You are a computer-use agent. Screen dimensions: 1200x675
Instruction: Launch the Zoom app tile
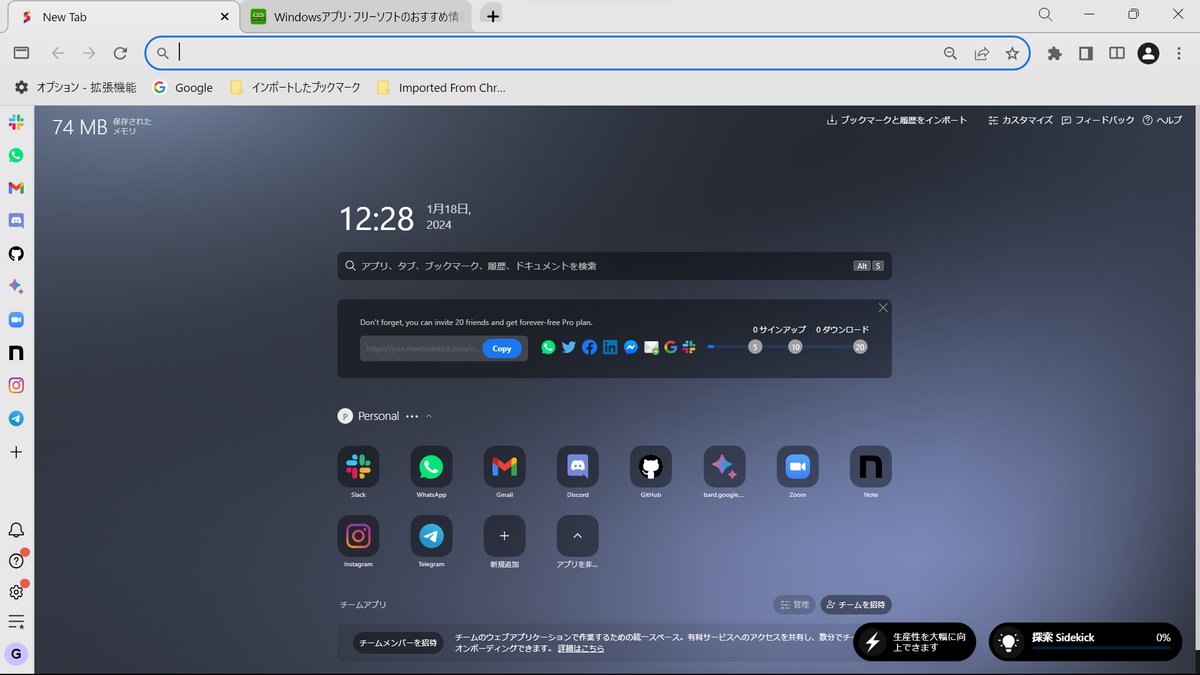[x=797, y=466]
